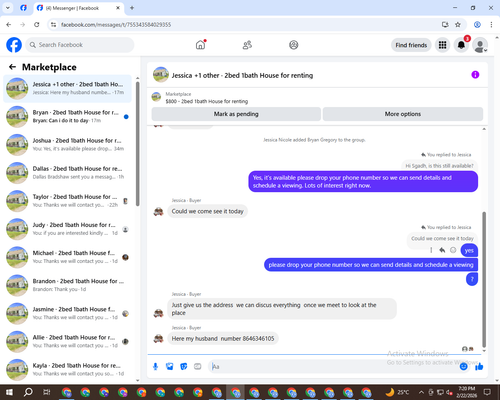The image size is (500, 400).
Task: Open the Friends icon in top navigation
Action: pyautogui.click(x=247, y=45)
